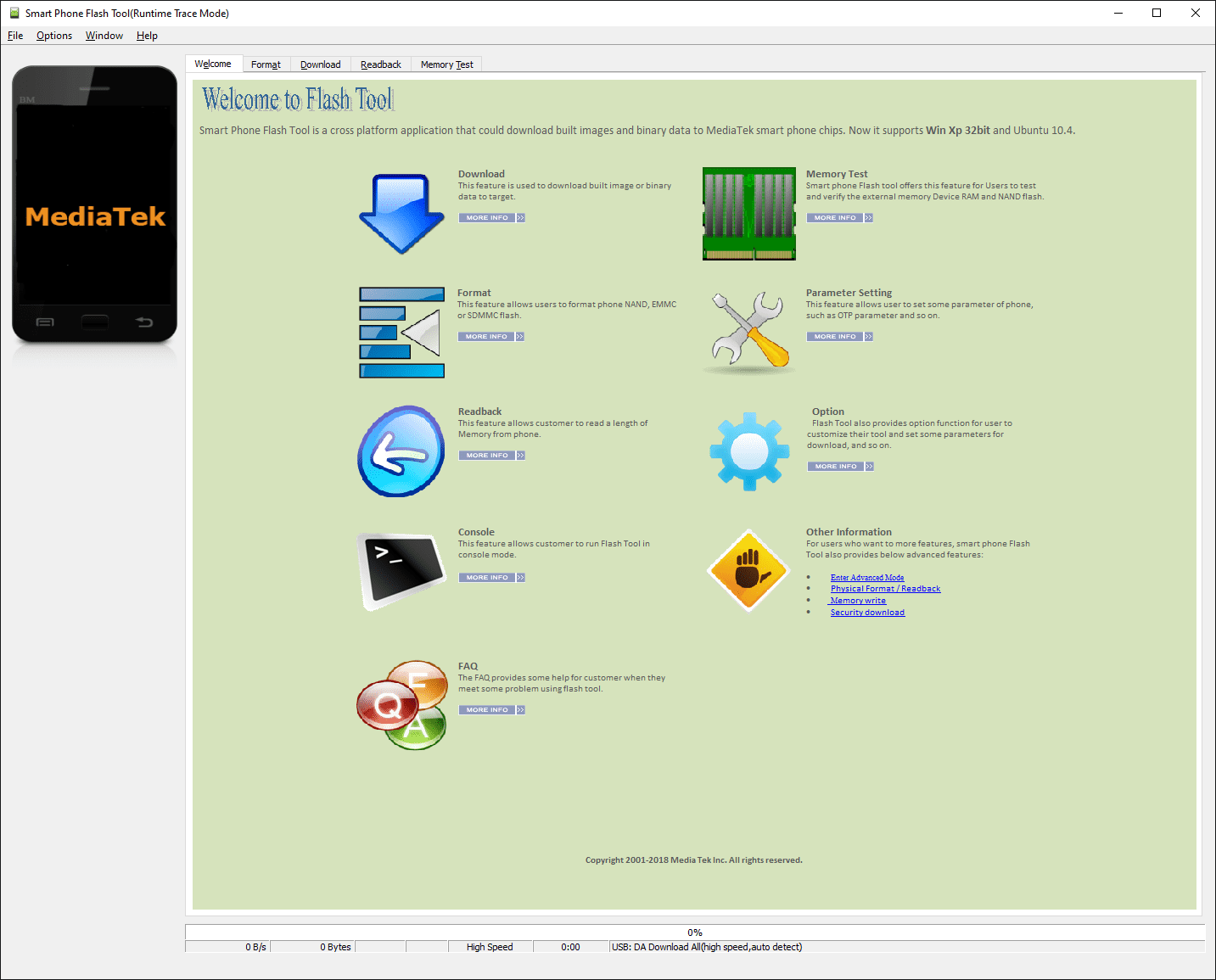Switch to the Format tab

[x=266, y=64]
